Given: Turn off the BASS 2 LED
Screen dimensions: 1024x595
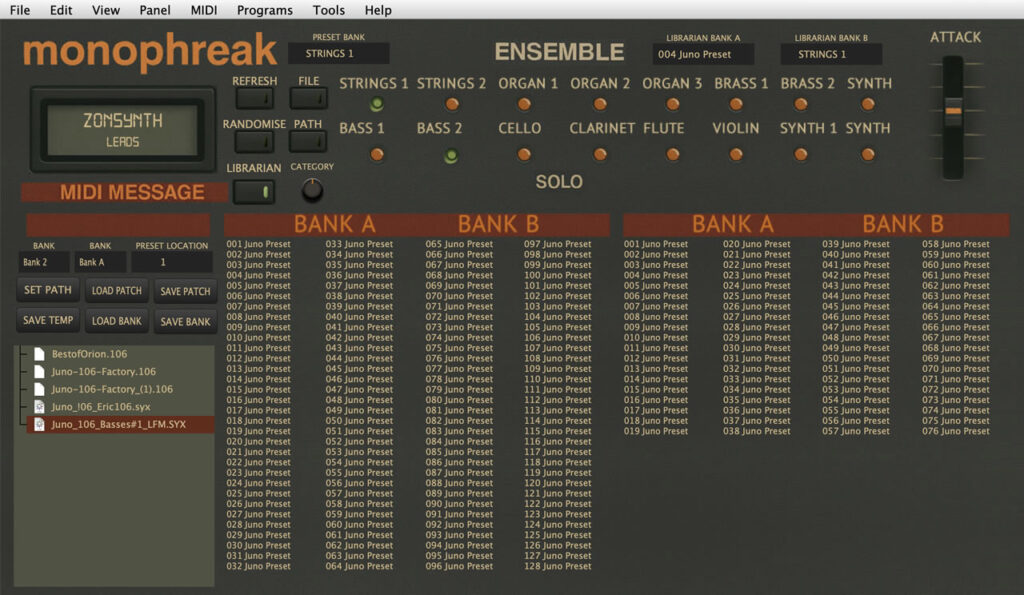Looking at the screenshot, I should [452, 155].
